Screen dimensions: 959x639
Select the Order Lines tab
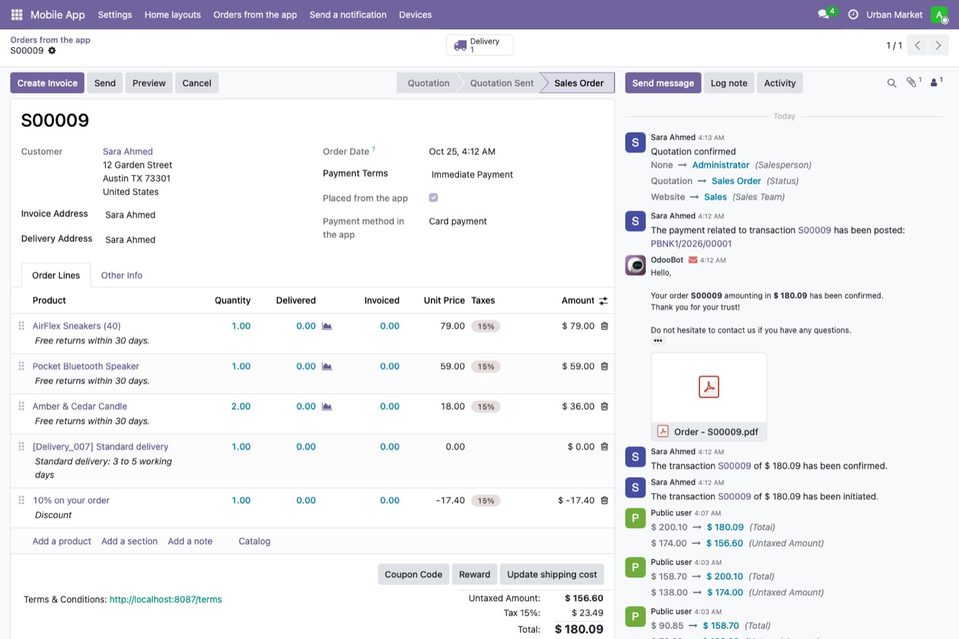(56, 275)
